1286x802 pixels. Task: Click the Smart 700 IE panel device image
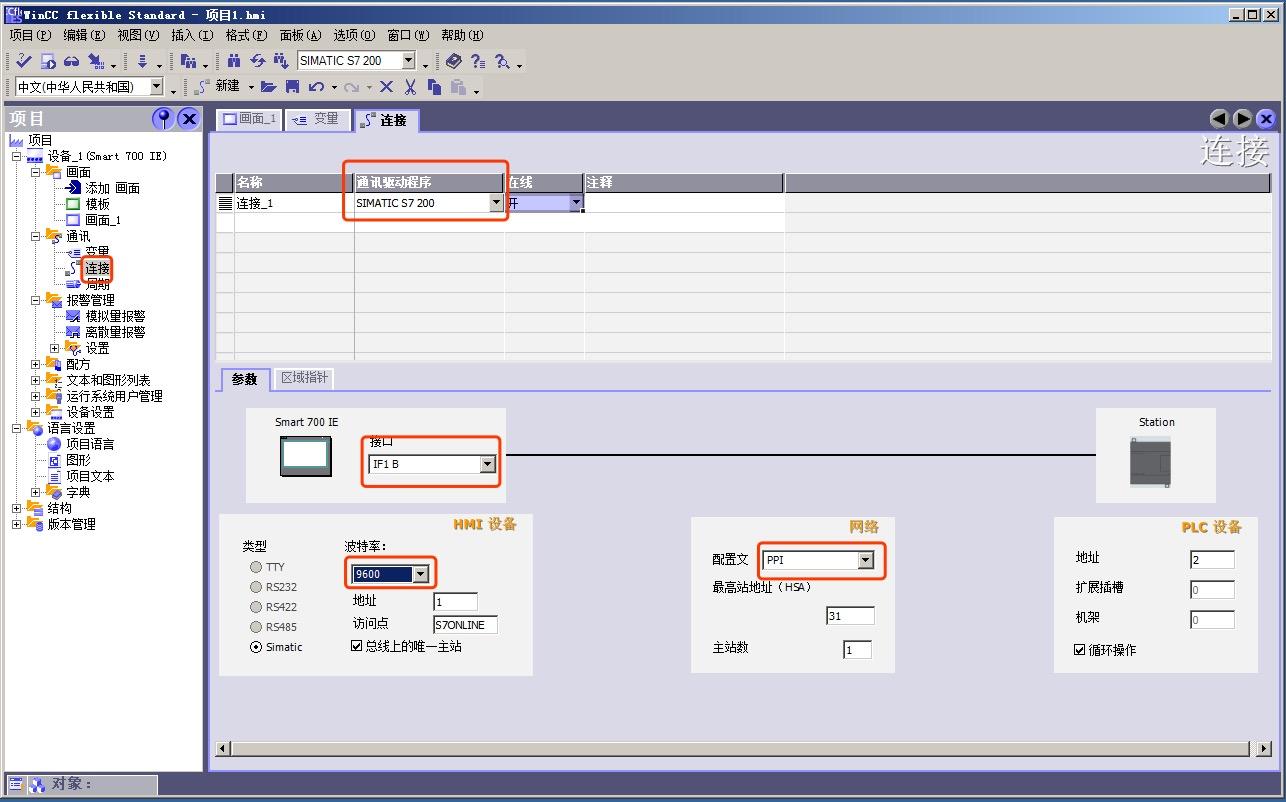(x=306, y=455)
